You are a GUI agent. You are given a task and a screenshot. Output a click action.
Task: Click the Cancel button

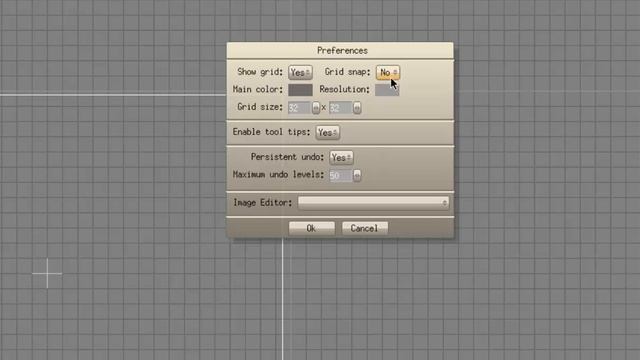pos(364,228)
